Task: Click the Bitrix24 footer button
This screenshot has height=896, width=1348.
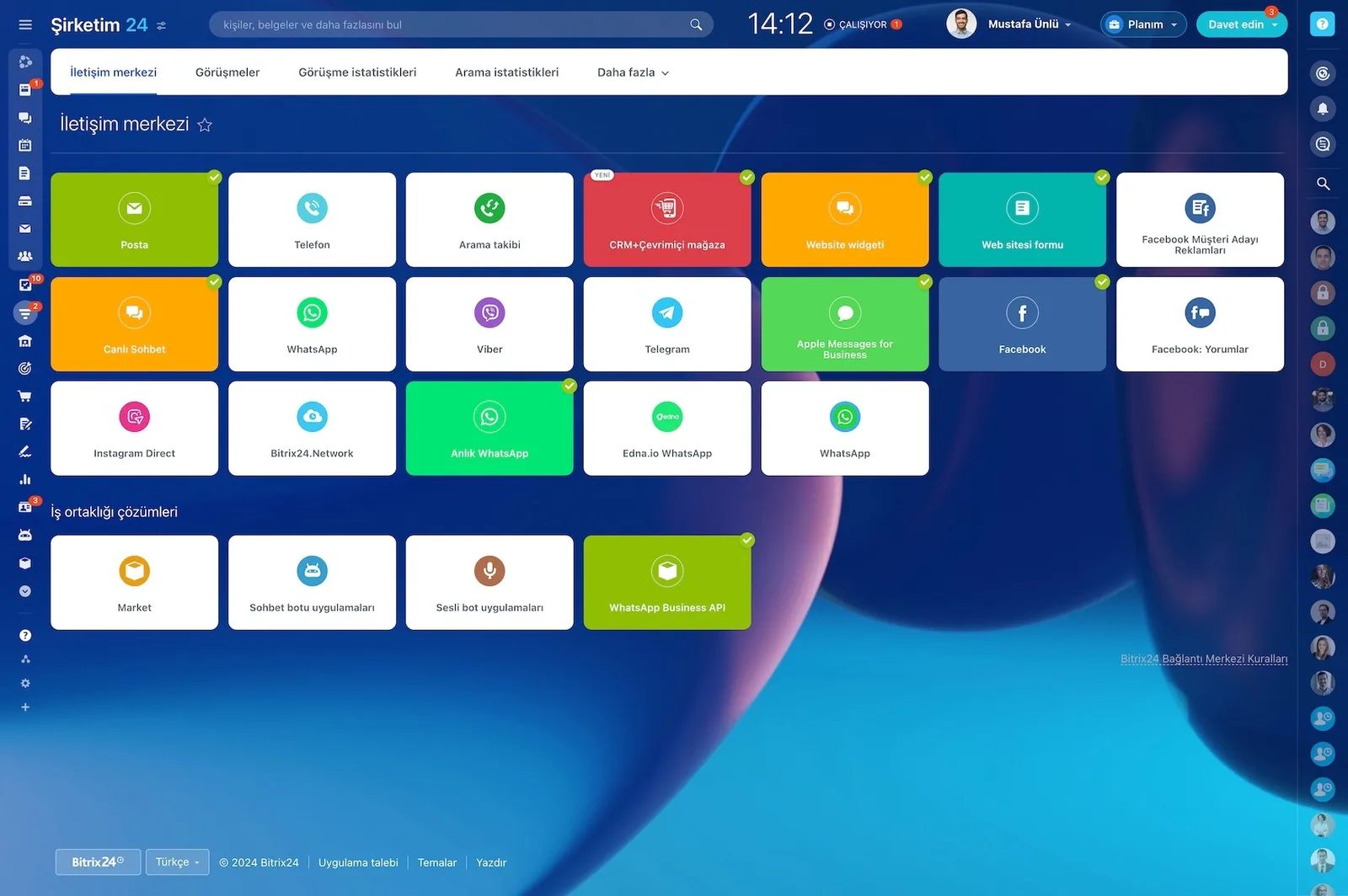Action: 98,862
